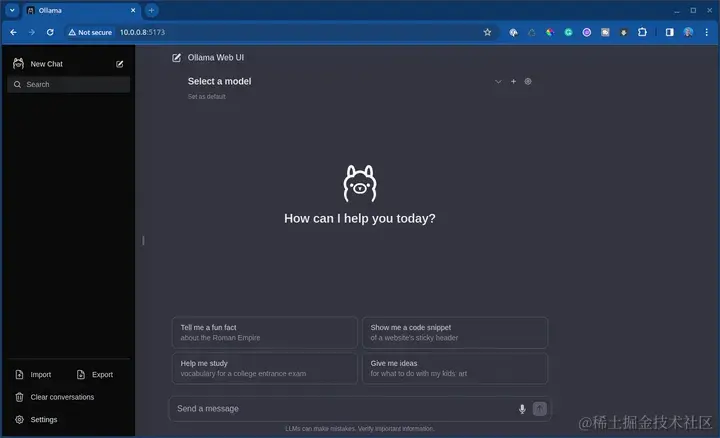This screenshot has width=720, height=438.
Task: Click the Grammarly green extension icon
Action: coord(568,32)
